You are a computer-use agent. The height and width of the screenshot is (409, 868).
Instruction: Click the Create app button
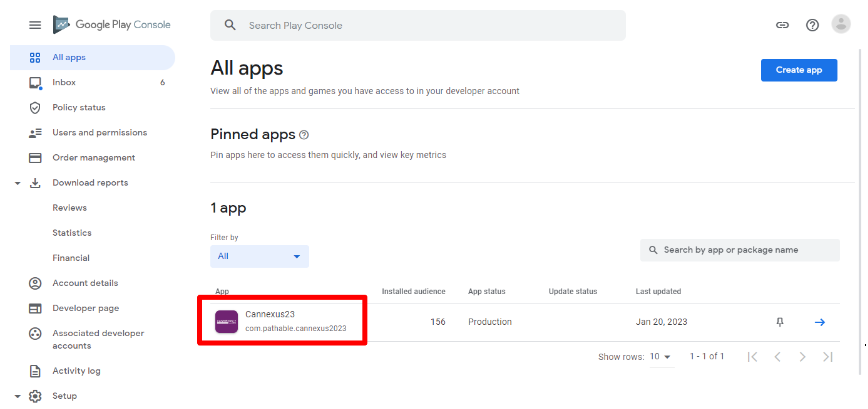click(799, 70)
